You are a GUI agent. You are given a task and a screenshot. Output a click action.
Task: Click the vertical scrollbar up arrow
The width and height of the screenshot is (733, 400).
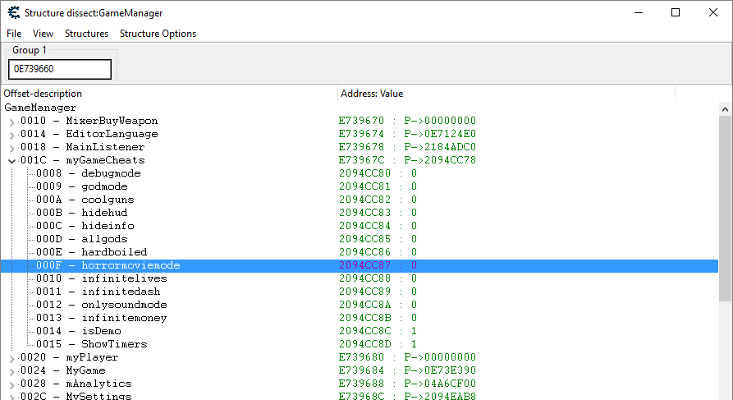725,109
